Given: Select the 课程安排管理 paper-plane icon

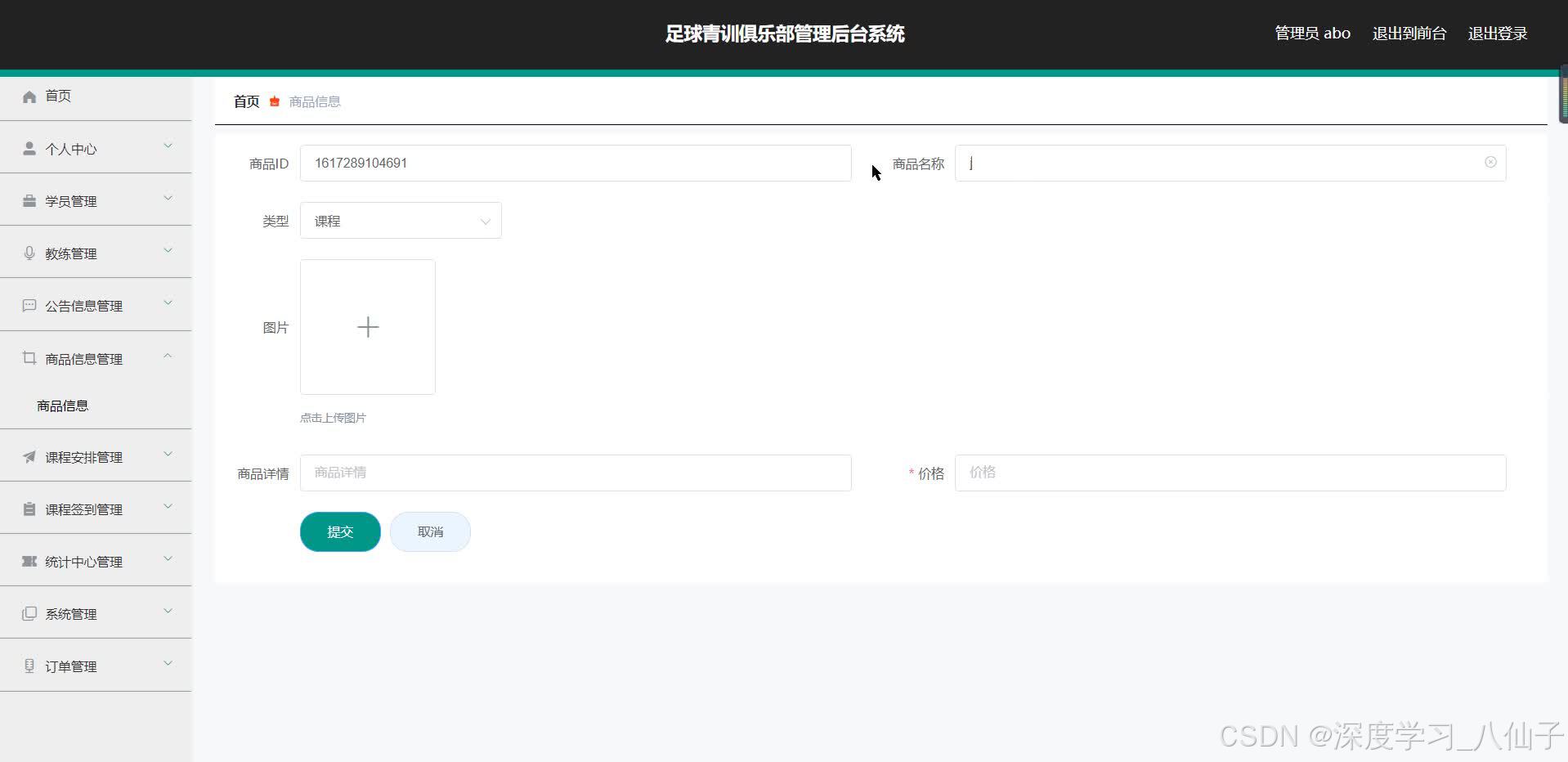Looking at the screenshot, I should click(29, 456).
